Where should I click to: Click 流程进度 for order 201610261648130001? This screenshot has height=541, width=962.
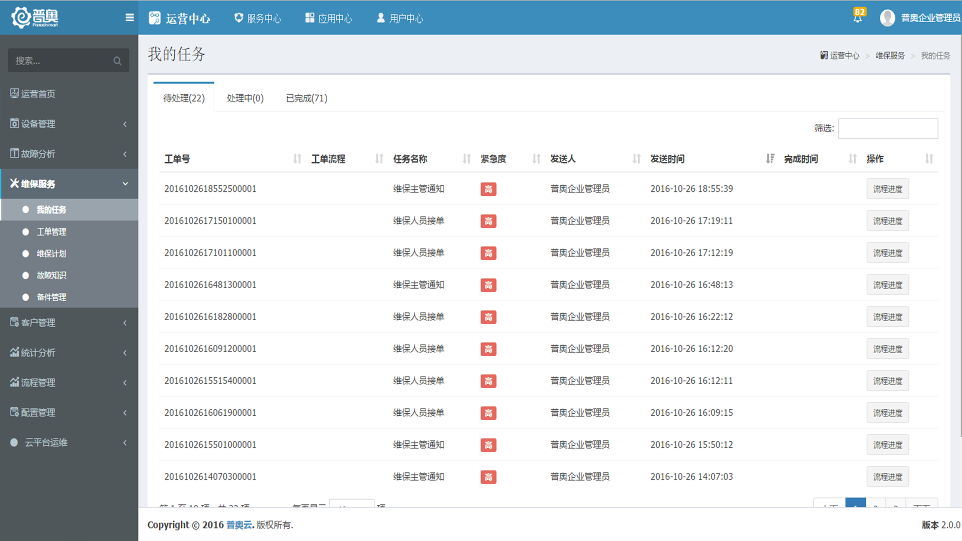[x=888, y=285]
